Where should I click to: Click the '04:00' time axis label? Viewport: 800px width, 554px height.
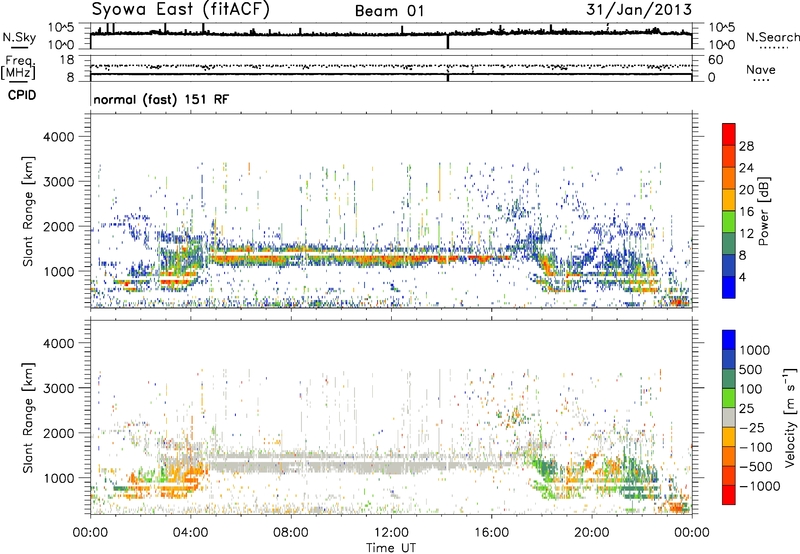(x=191, y=533)
